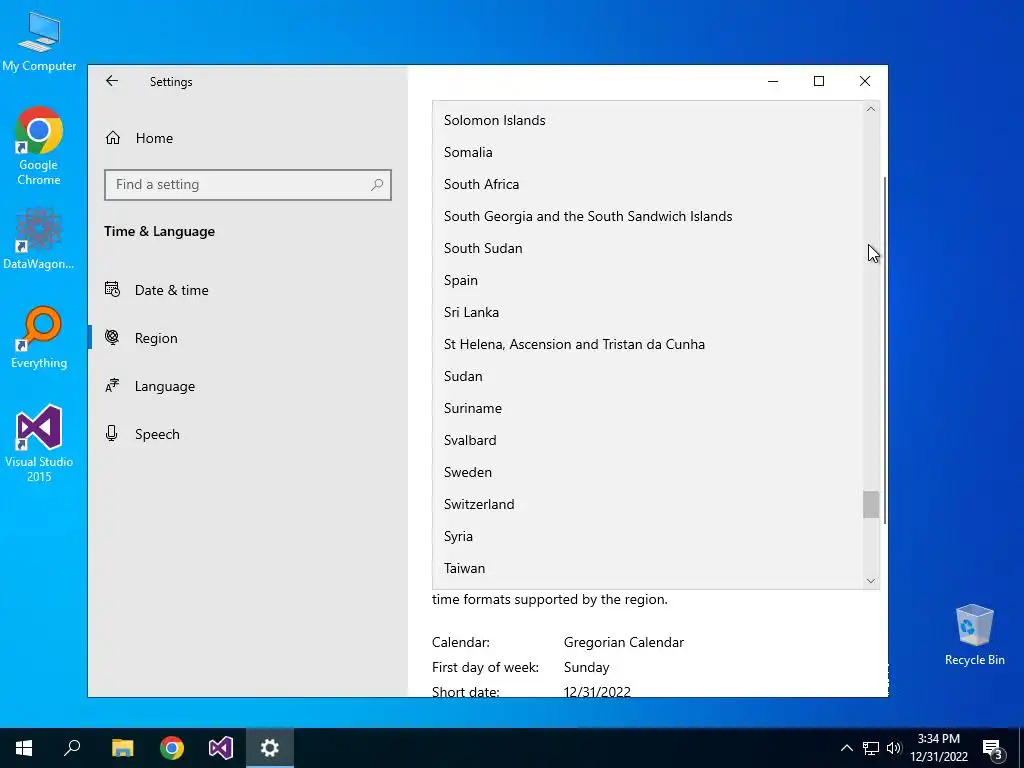Open the Recycle Bin on desktop

(974, 635)
